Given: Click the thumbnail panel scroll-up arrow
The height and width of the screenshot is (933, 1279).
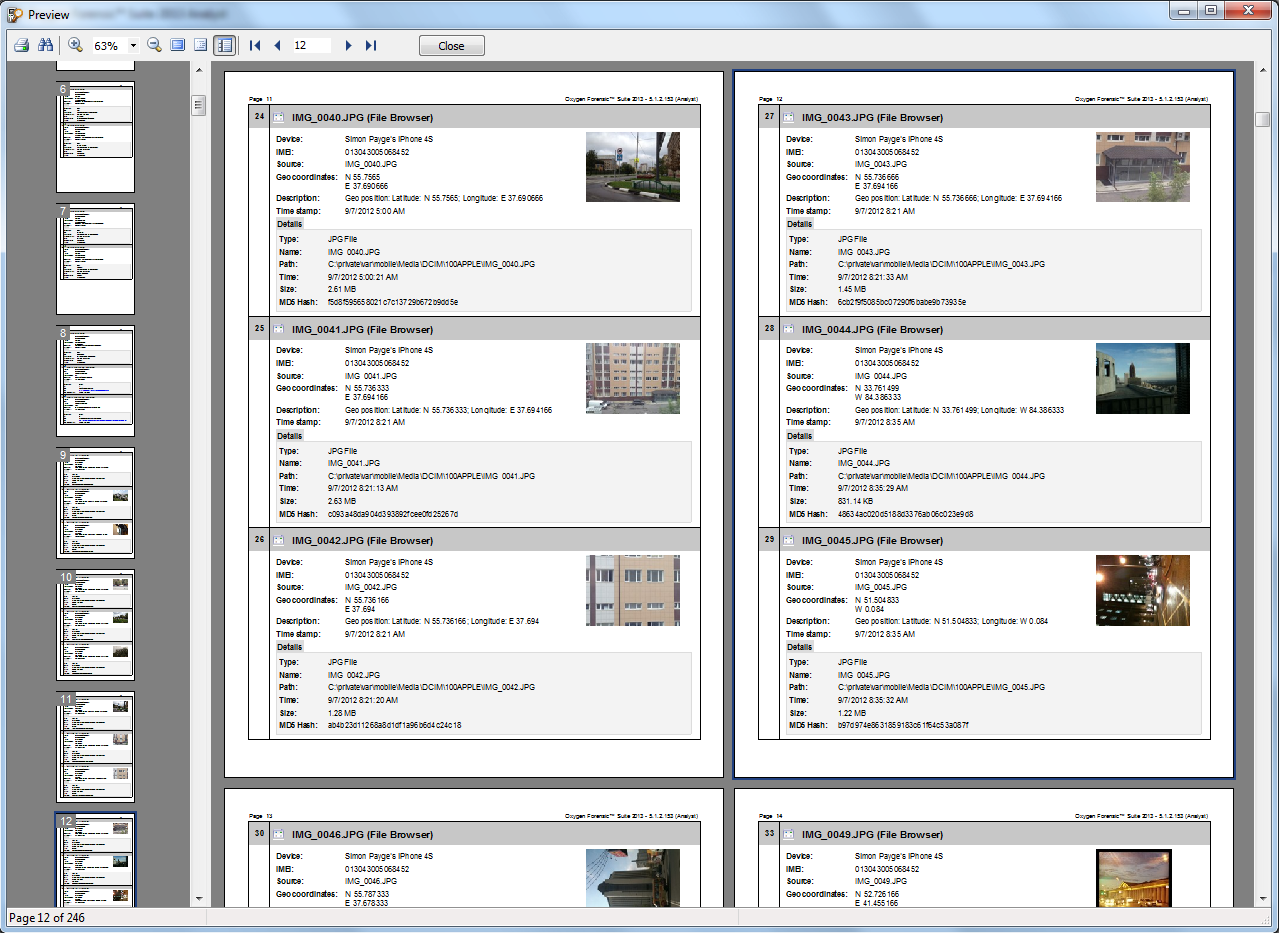Looking at the screenshot, I should click(198, 71).
